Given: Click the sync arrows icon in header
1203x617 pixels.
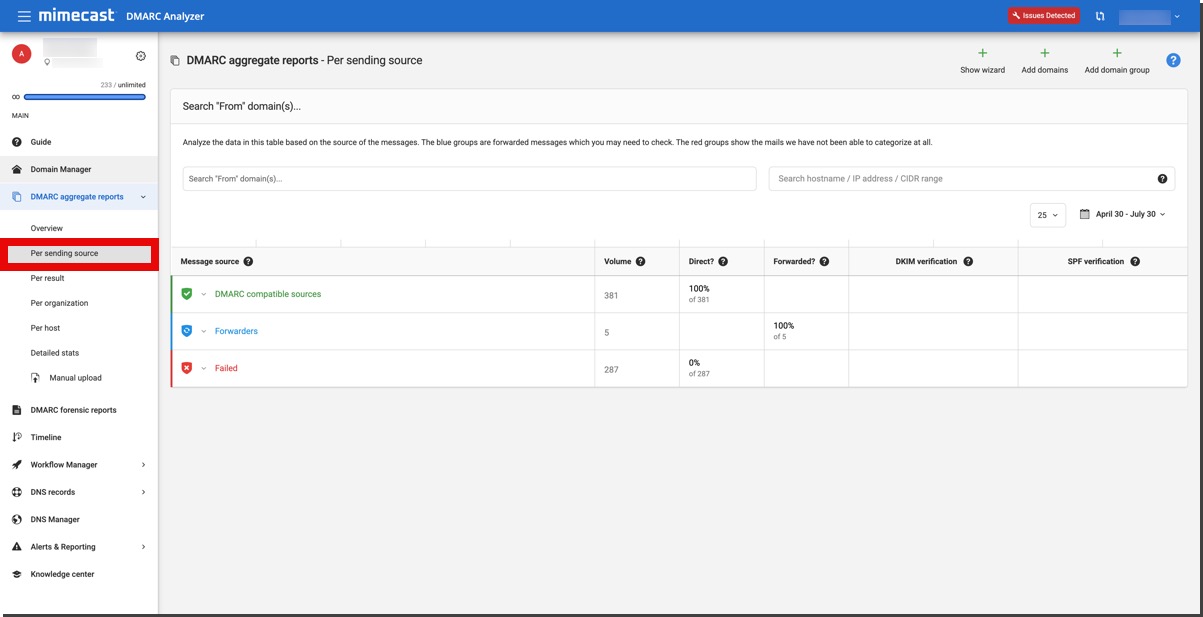Looking at the screenshot, I should coord(1100,16).
